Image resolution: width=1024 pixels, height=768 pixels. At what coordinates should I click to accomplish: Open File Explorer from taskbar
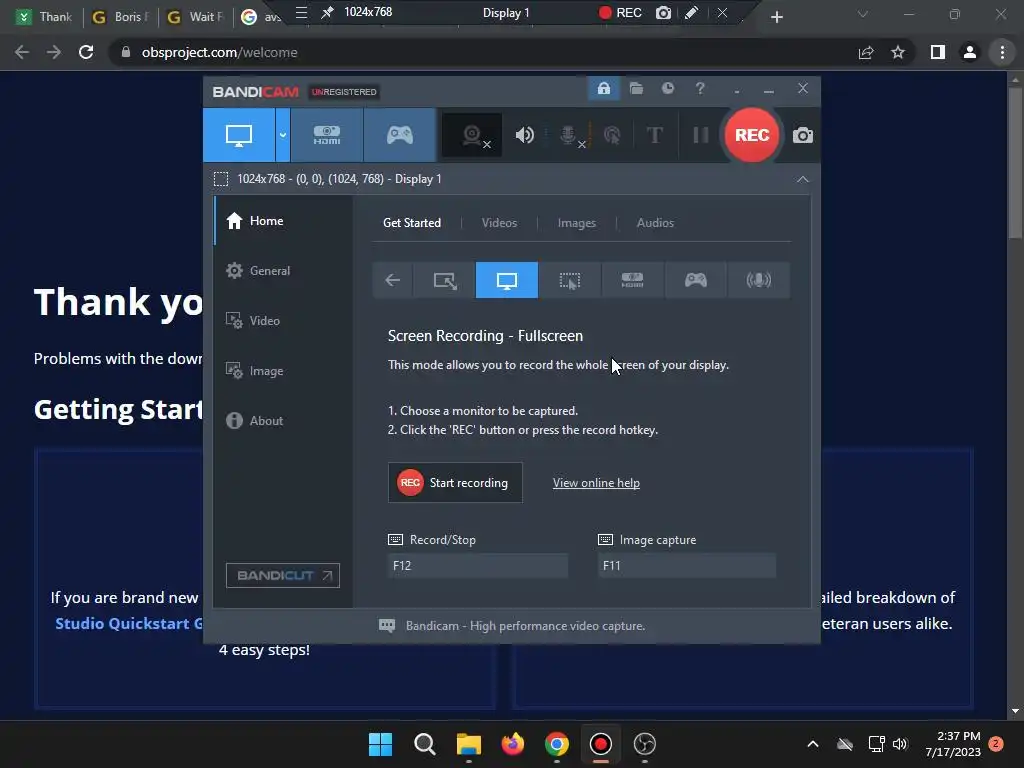[468, 744]
